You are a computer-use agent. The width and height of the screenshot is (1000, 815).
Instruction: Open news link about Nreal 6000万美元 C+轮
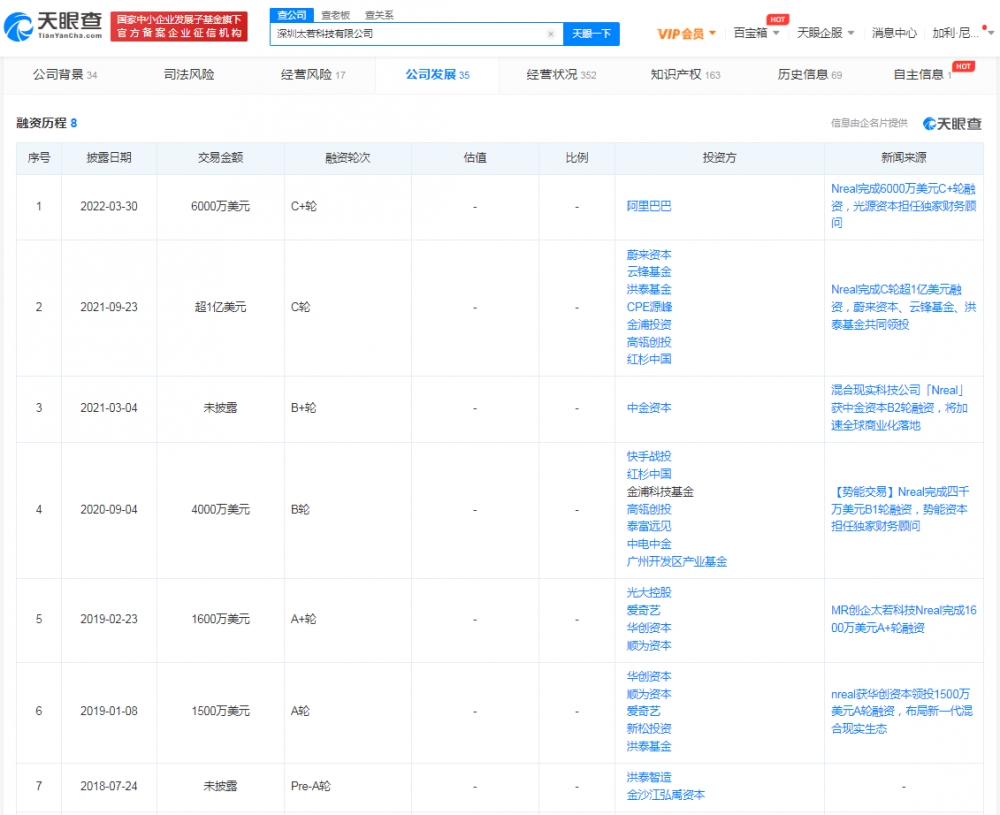pos(903,206)
